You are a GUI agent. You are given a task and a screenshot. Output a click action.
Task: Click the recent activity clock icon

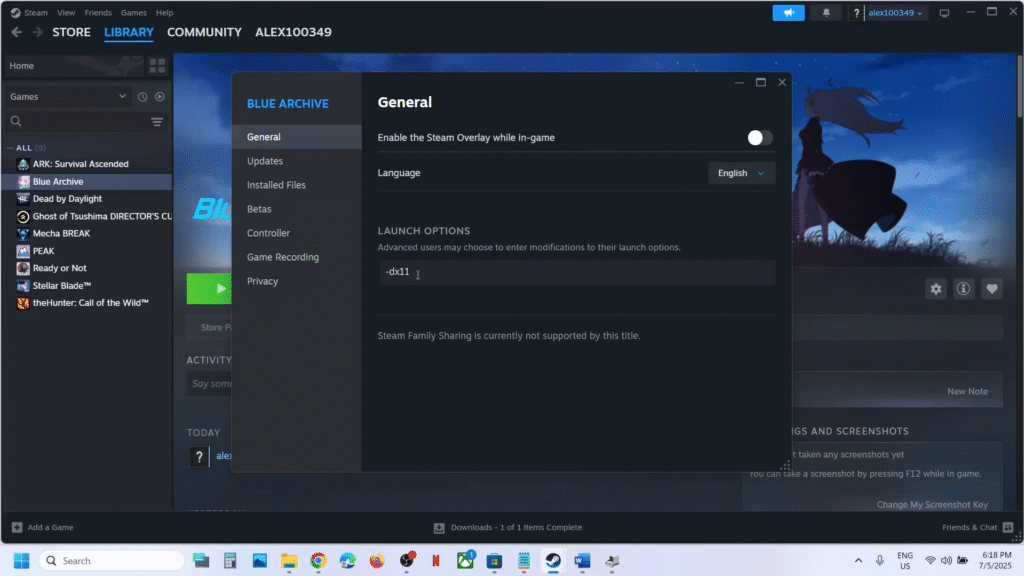click(142, 97)
